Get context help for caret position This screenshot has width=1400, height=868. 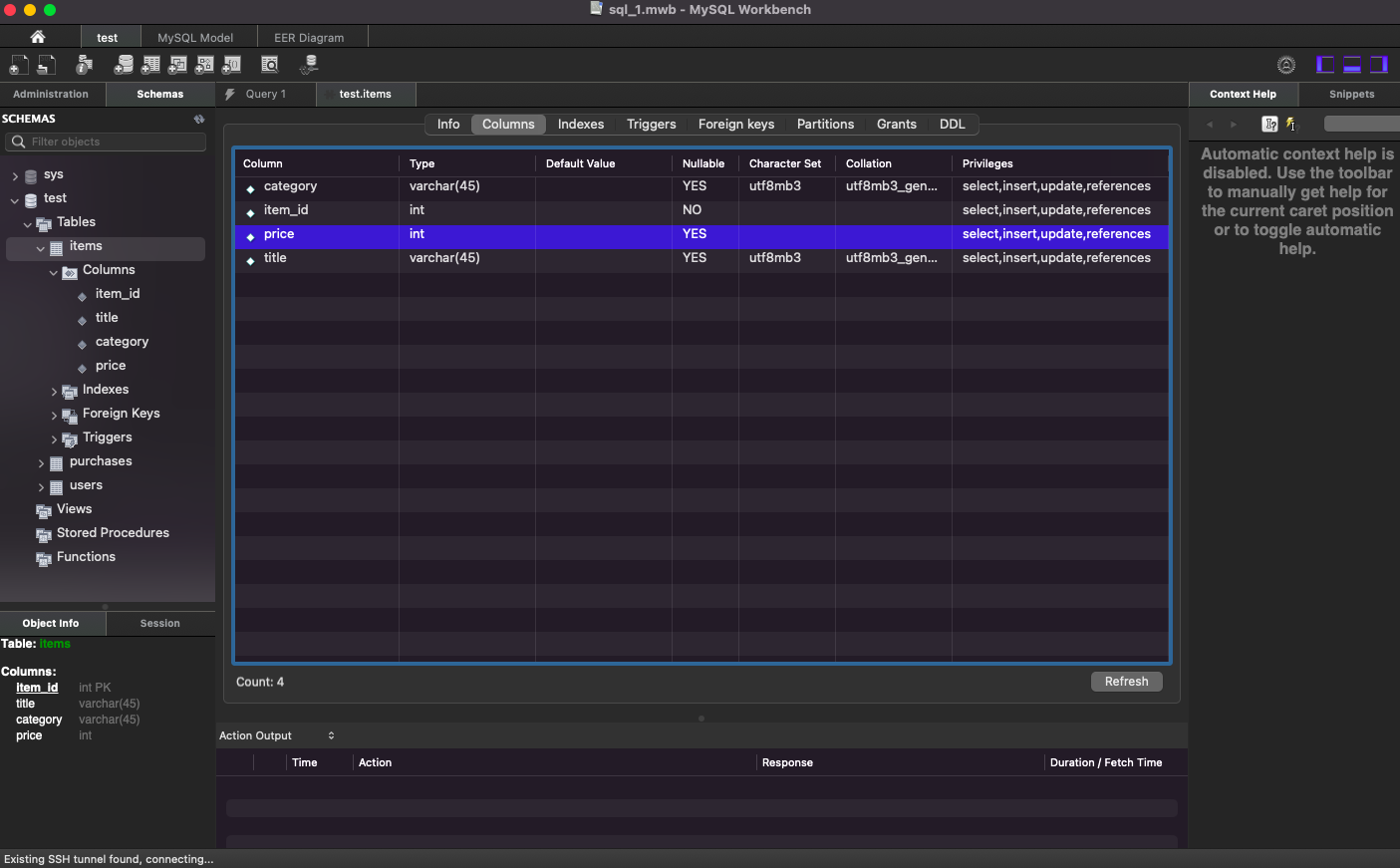pyautogui.click(x=1269, y=125)
